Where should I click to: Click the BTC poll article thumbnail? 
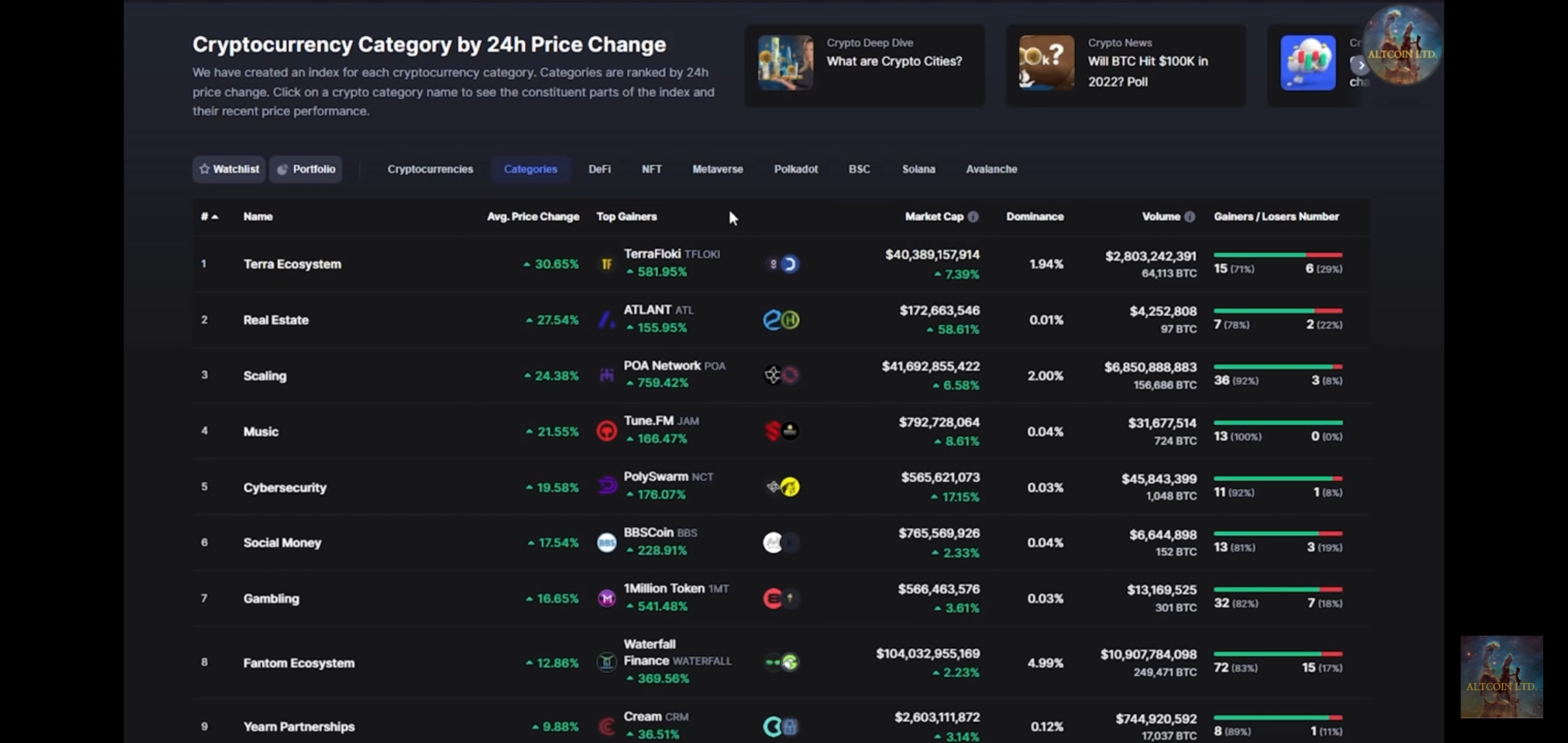[1047, 63]
